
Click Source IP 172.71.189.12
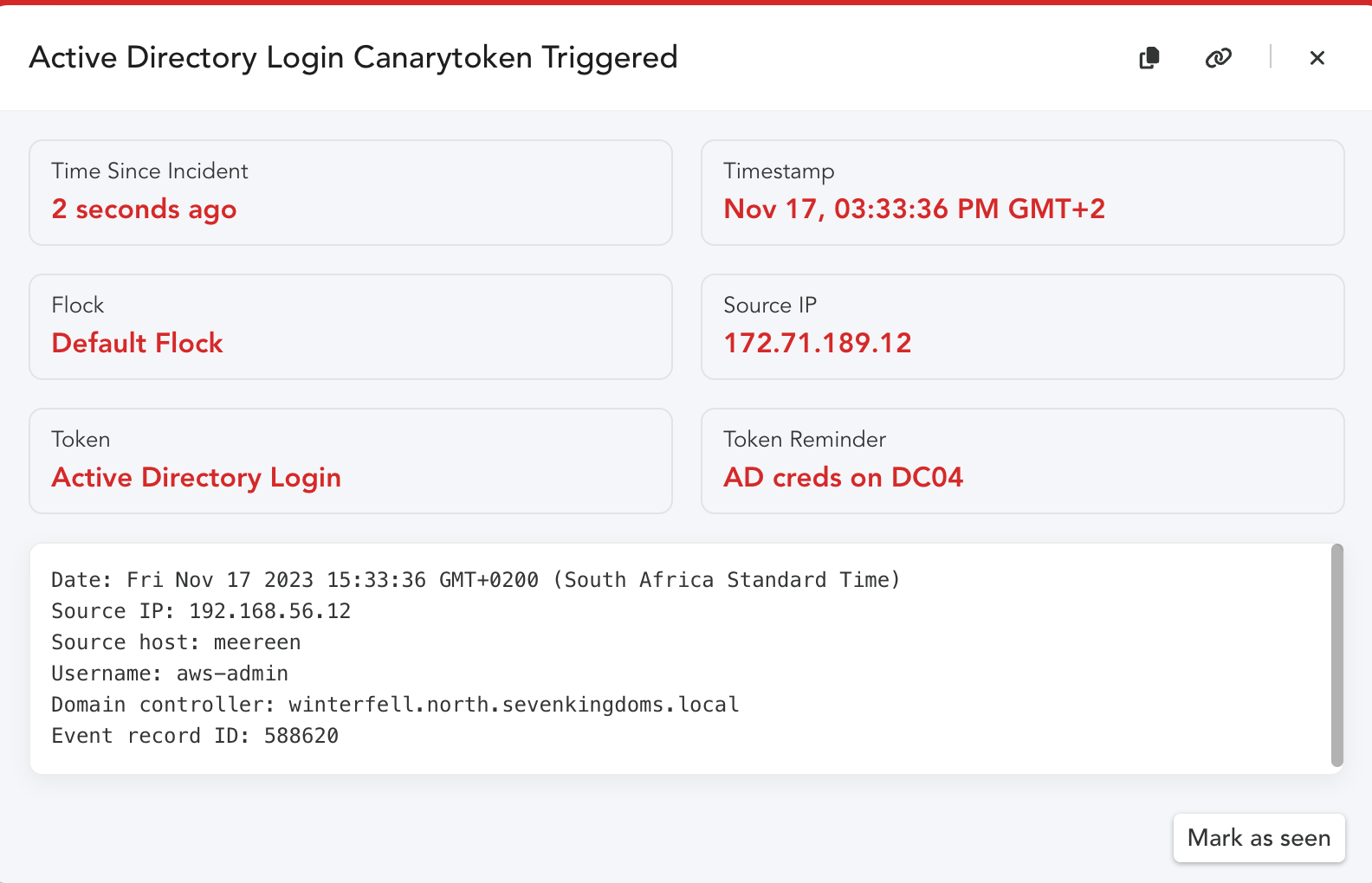818,343
